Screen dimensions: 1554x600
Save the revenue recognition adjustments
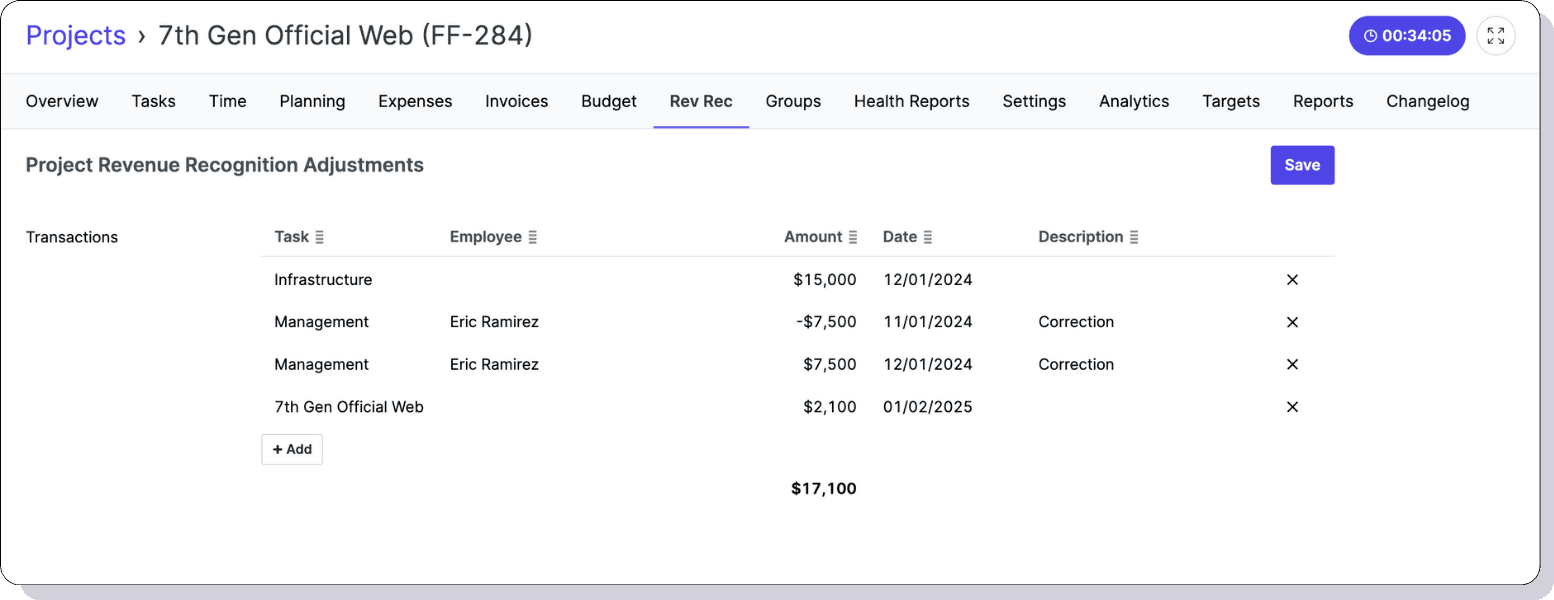click(x=1302, y=165)
